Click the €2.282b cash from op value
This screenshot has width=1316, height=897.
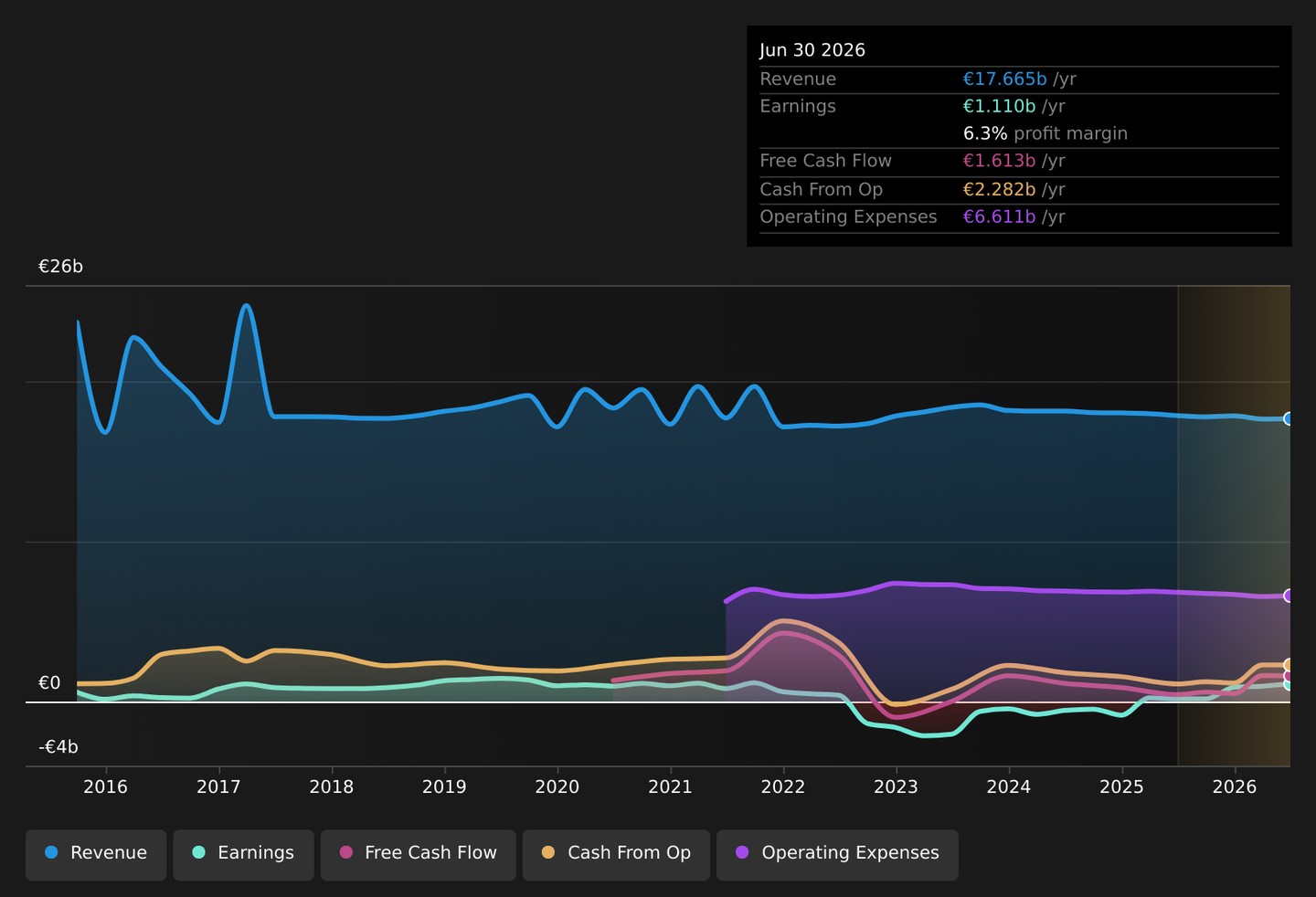(999, 189)
